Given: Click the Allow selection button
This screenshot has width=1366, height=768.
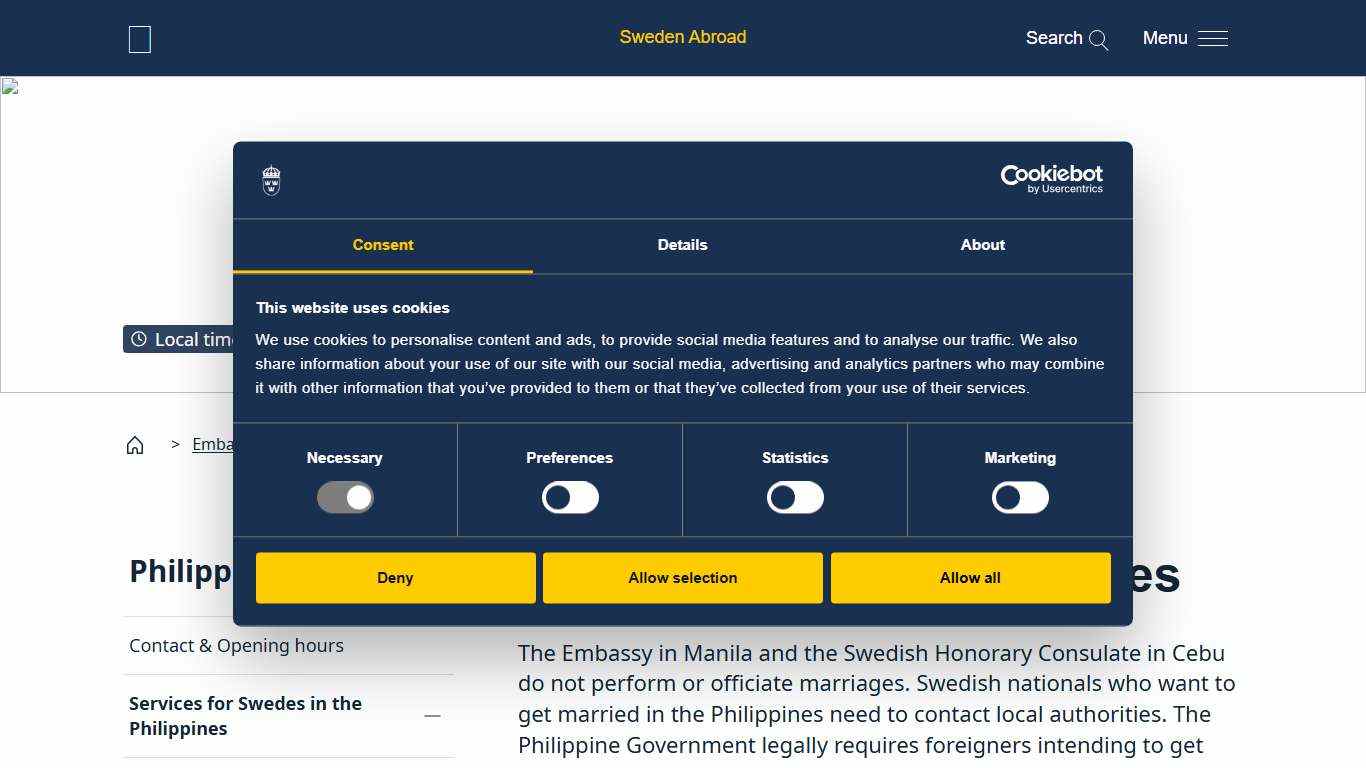Looking at the screenshot, I should (683, 578).
